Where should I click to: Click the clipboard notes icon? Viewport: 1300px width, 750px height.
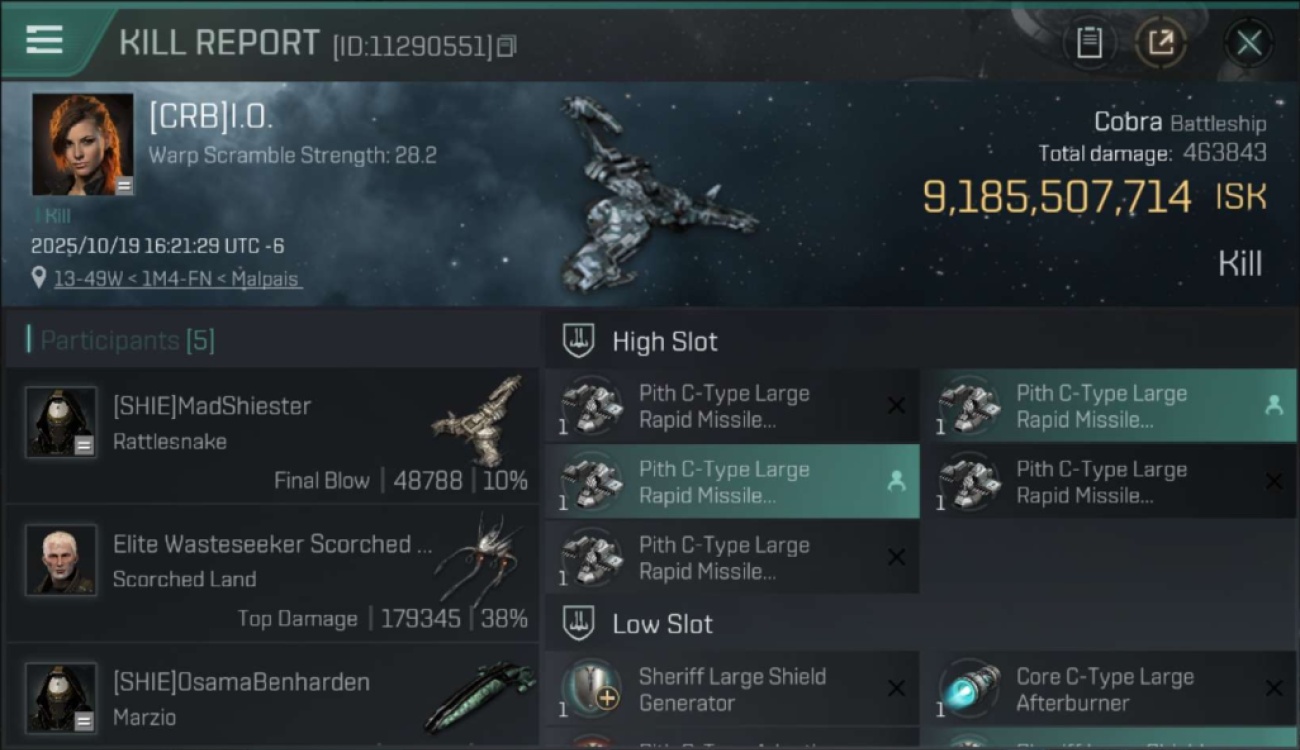click(x=1089, y=43)
